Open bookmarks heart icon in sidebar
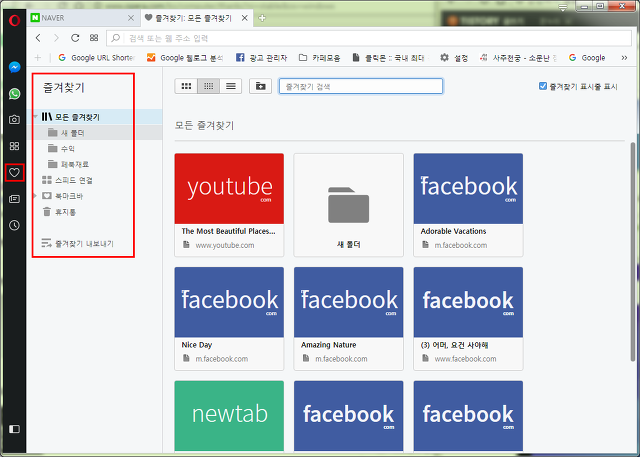Viewport: 640px width, 457px height. [x=14, y=173]
